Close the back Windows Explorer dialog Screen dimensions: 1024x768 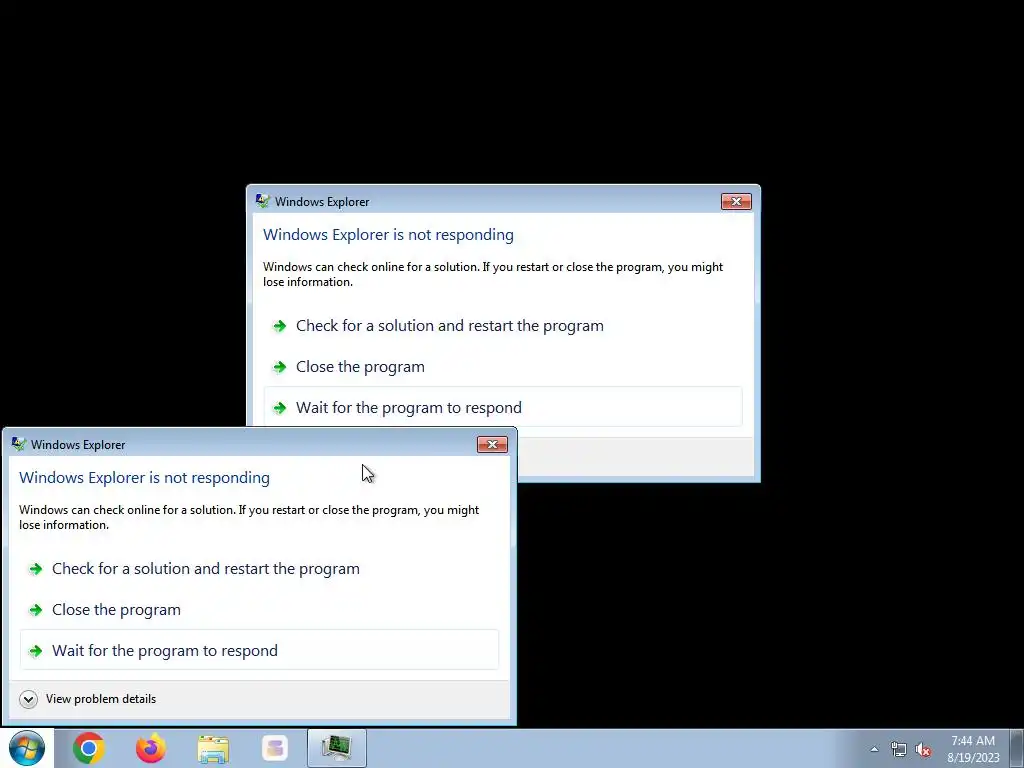[736, 202]
